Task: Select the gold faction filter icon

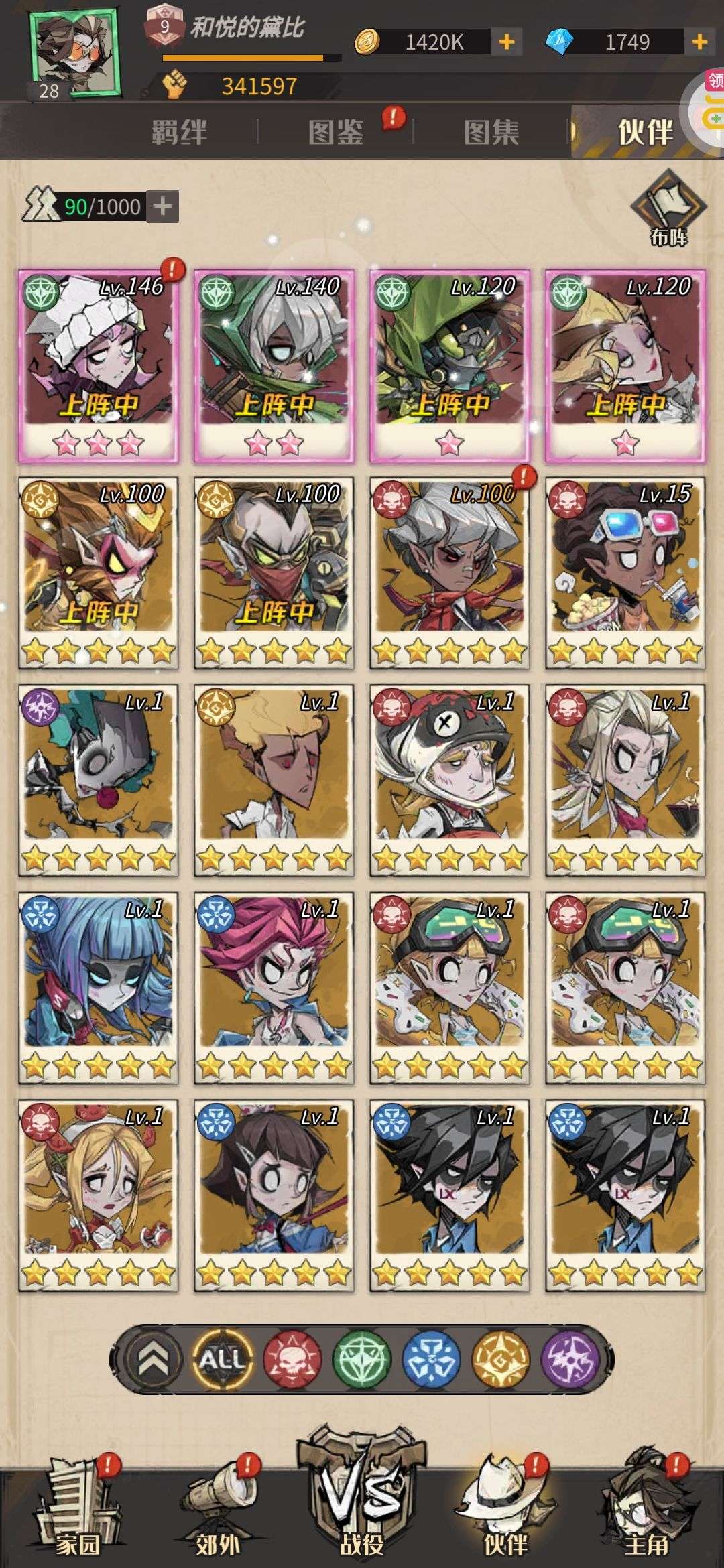Action: [x=500, y=1360]
